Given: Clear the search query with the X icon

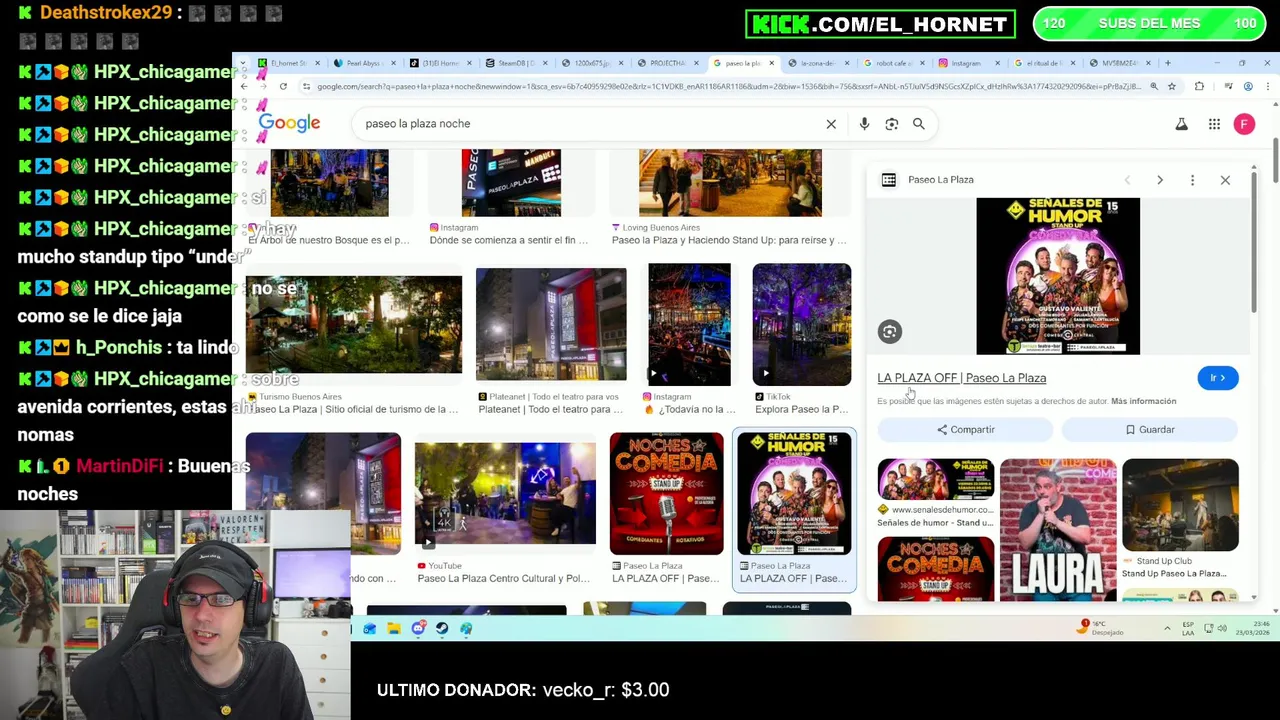Looking at the screenshot, I should click(x=830, y=124).
